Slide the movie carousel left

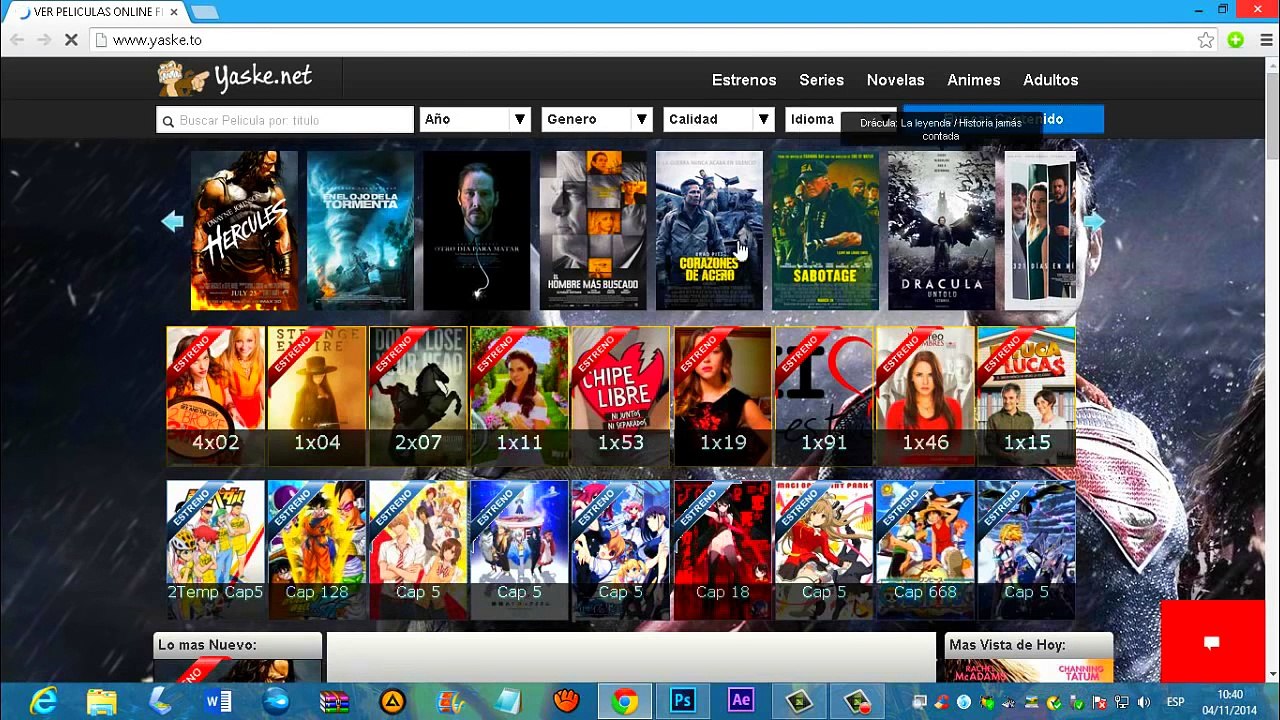(173, 222)
